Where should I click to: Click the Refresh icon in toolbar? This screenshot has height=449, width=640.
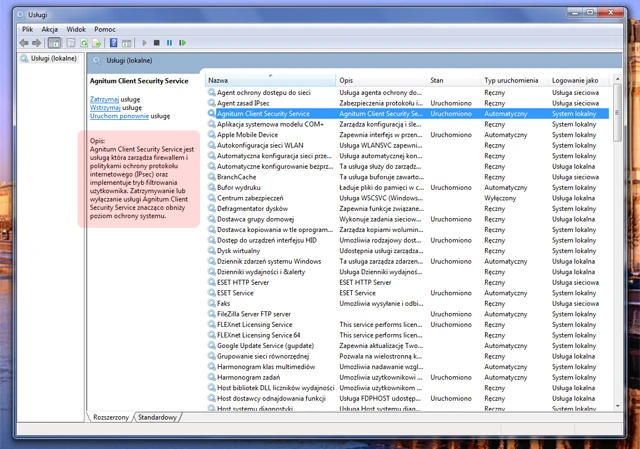click(84, 43)
